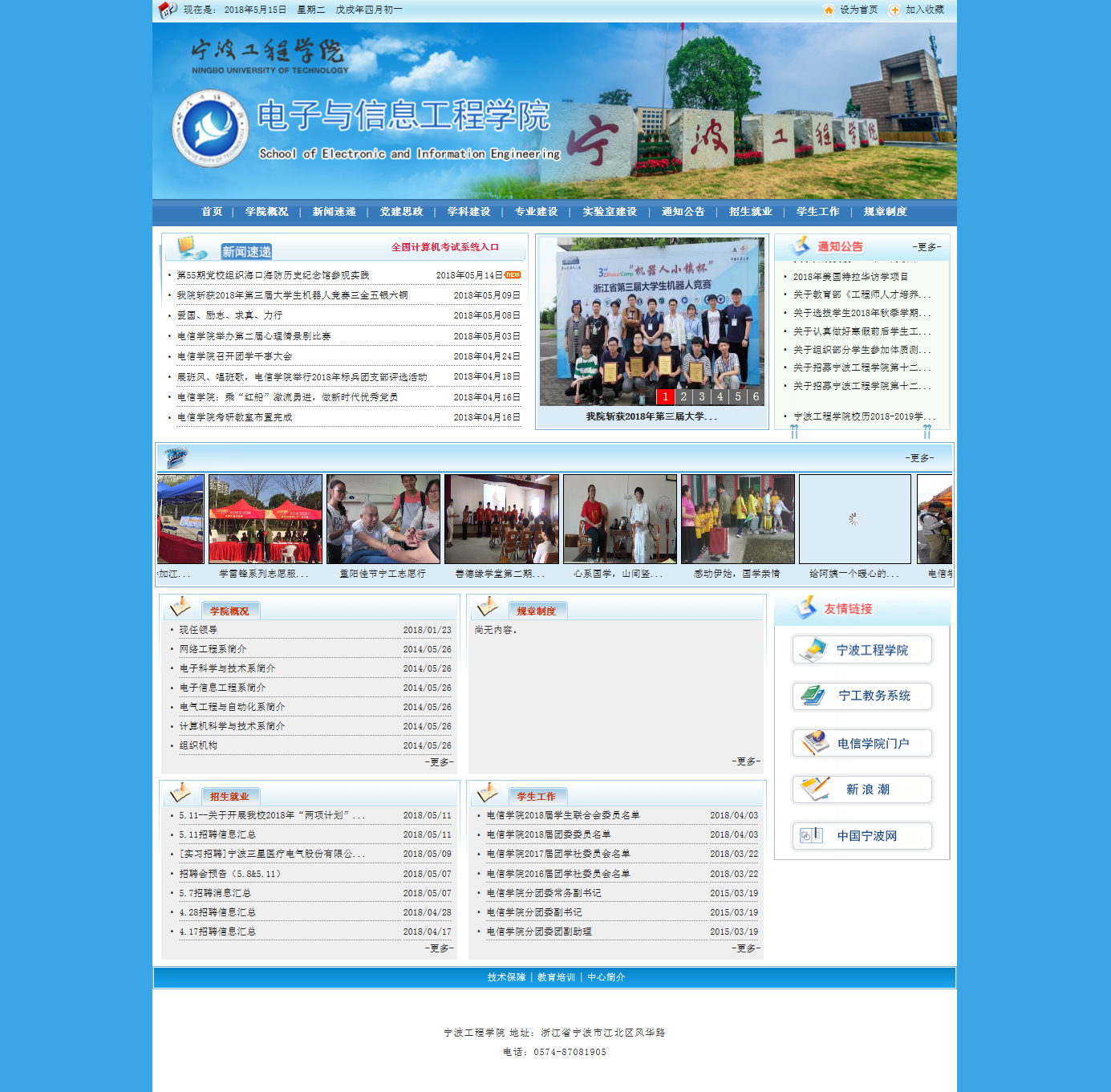Image resolution: width=1111 pixels, height=1092 pixels.
Task: Expand more entries under 招生就业
Action: click(x=439, y=948)
